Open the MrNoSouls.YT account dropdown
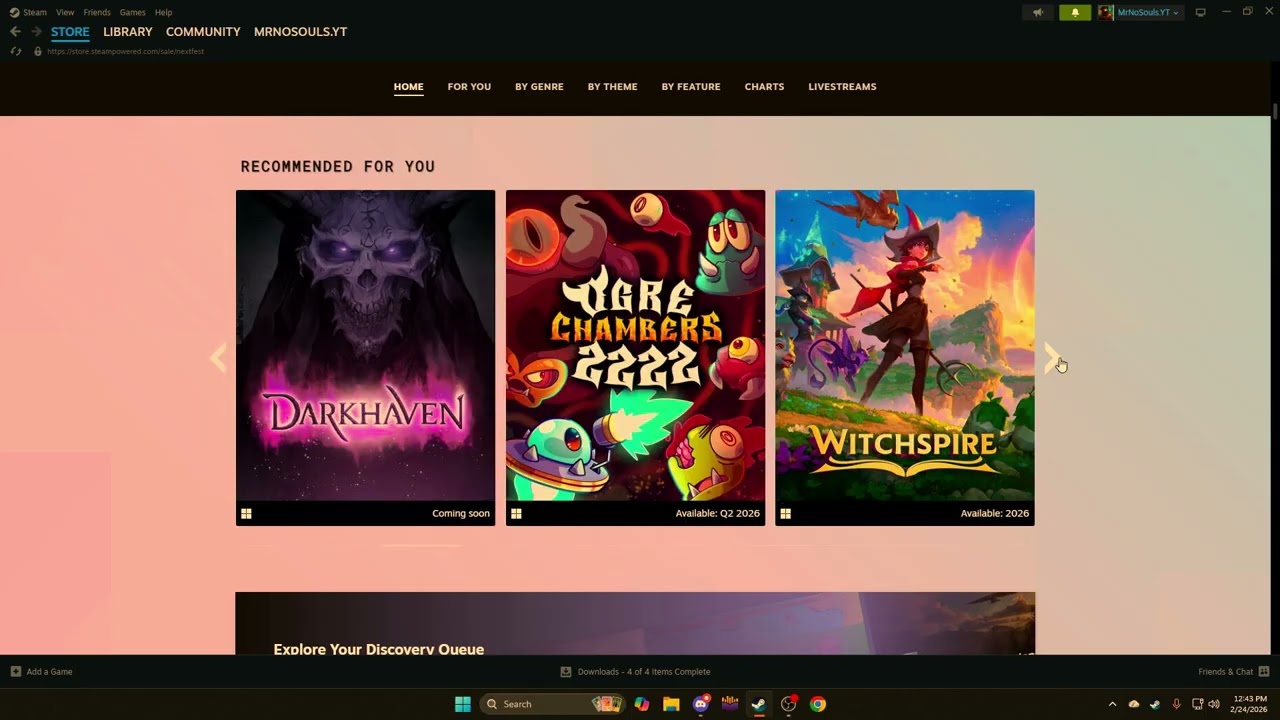 tap(1148, 12)
